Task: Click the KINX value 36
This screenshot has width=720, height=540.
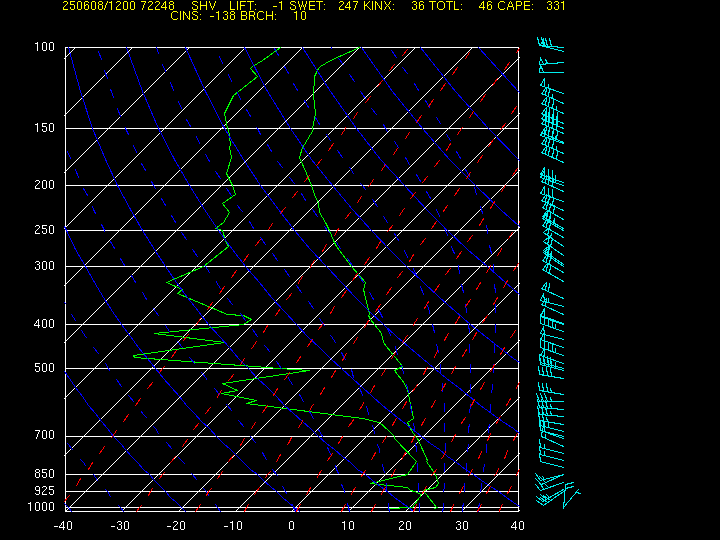Action: pos(418,6)
